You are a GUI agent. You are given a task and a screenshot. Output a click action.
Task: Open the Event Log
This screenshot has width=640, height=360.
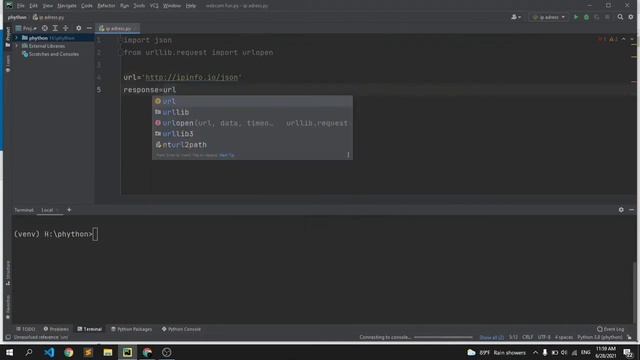[611, 329]
